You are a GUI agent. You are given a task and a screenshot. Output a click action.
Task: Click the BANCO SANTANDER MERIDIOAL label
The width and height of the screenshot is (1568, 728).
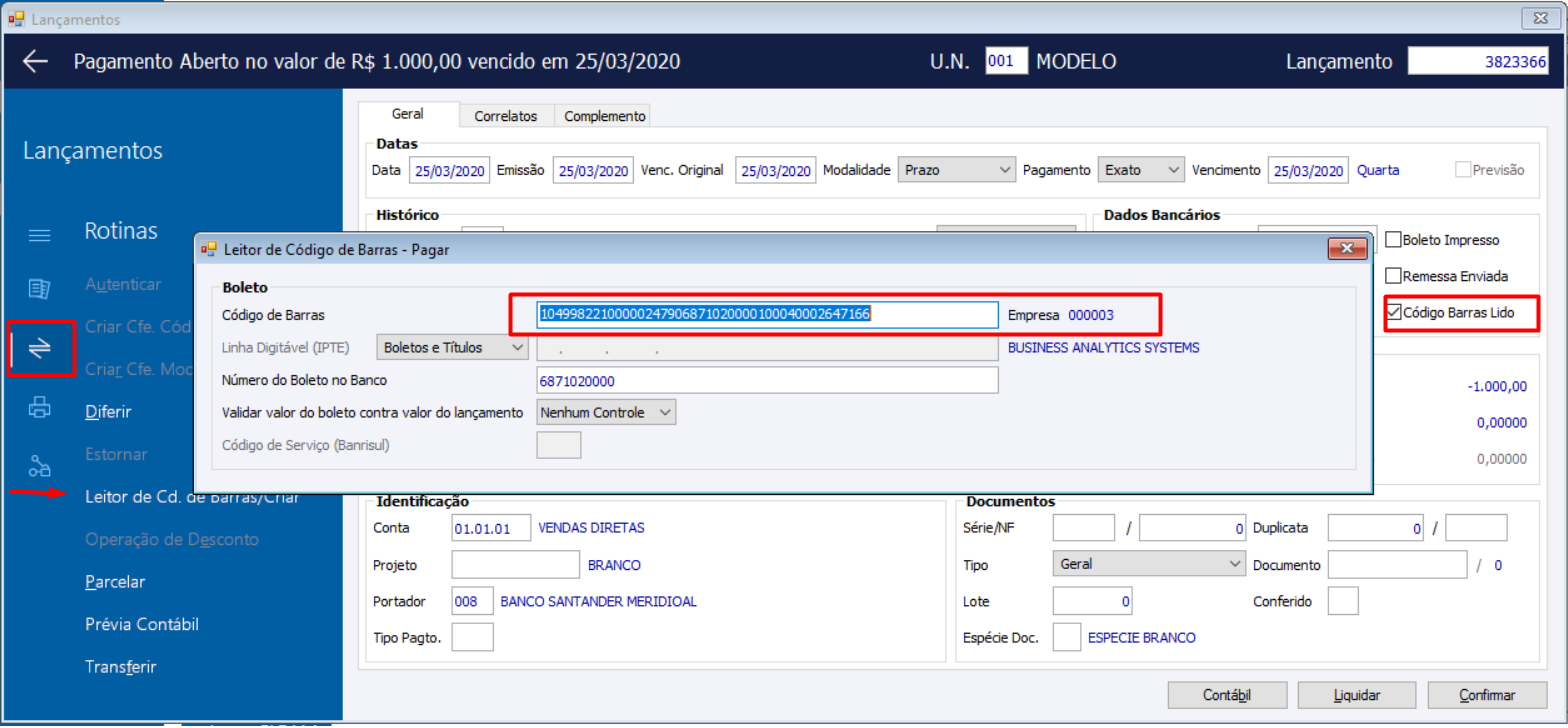(598, 601)
